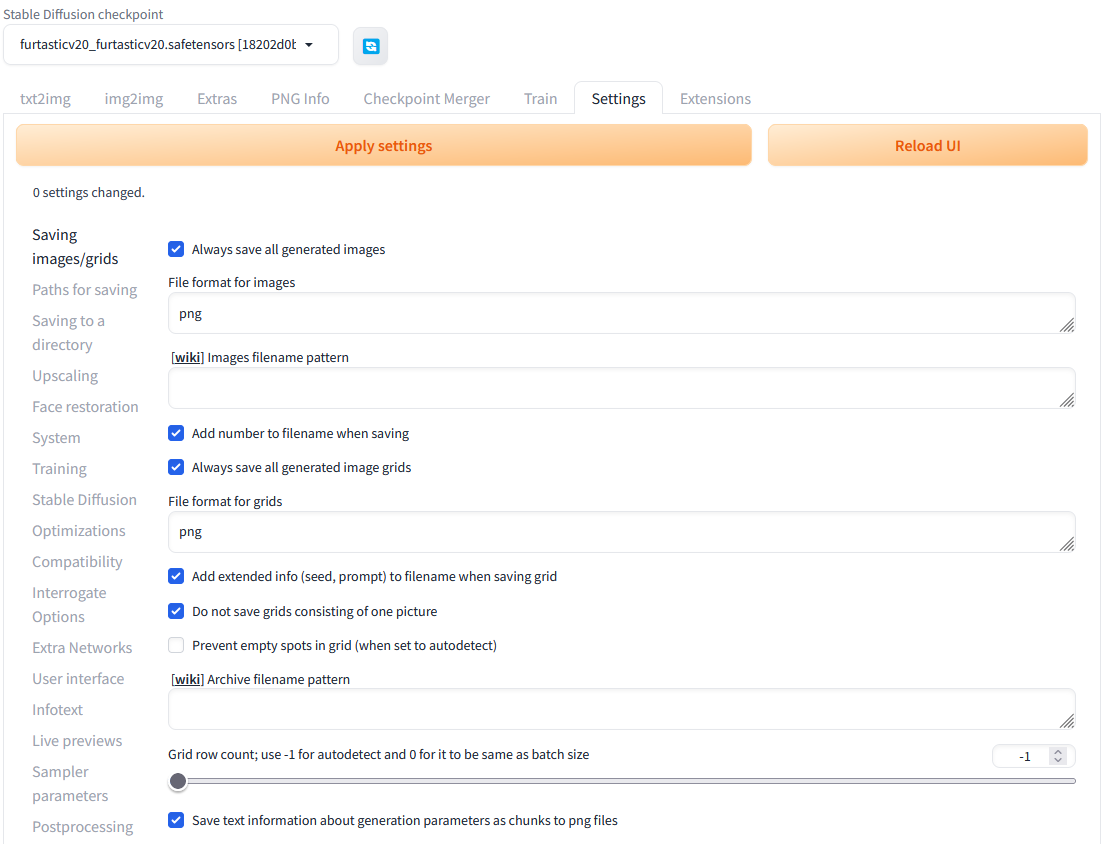The height and width of the screenshot is (844, 1107).
Task: Open Extra Networks settings section
Action: (82, 648)
